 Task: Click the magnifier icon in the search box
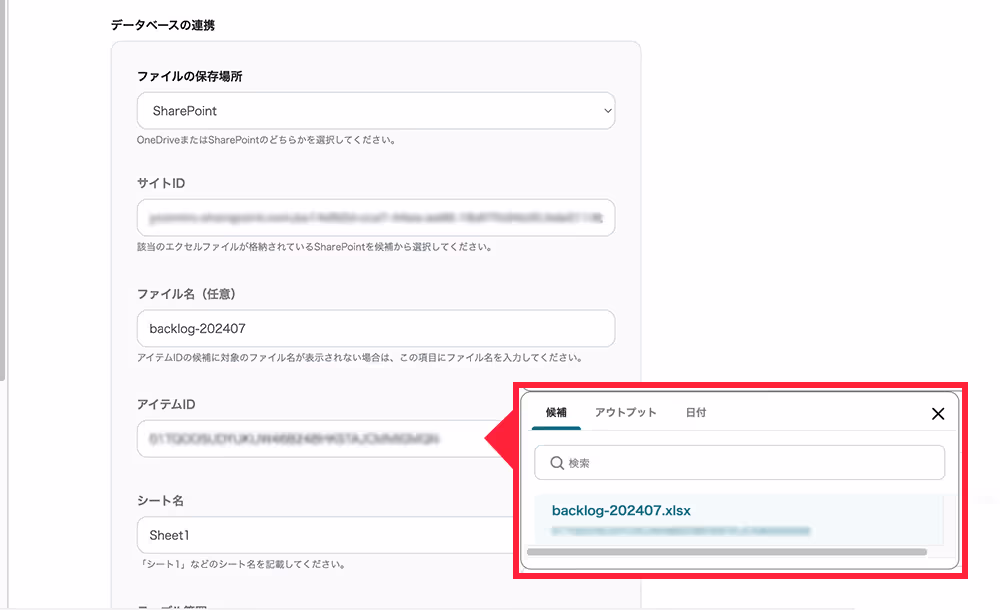pos(557,463)
